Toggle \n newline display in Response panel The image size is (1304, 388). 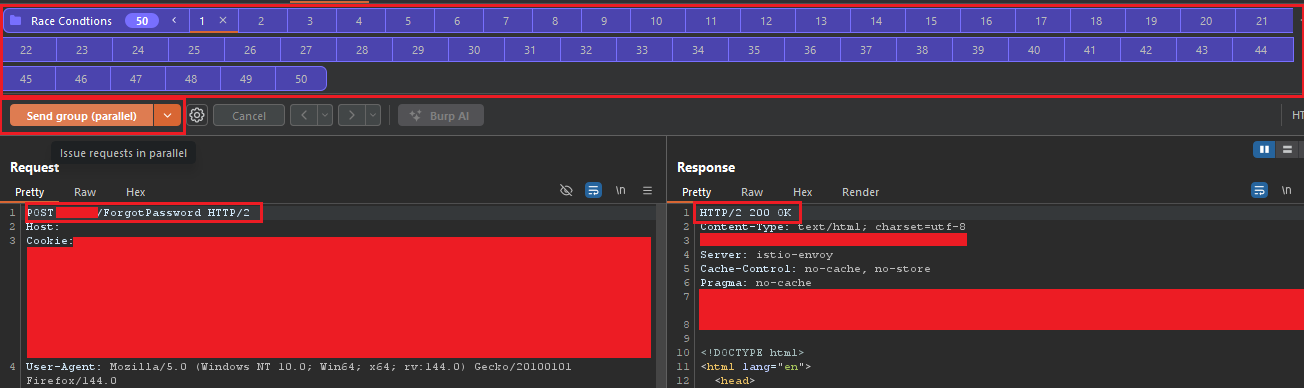[x=1287, y=190]
